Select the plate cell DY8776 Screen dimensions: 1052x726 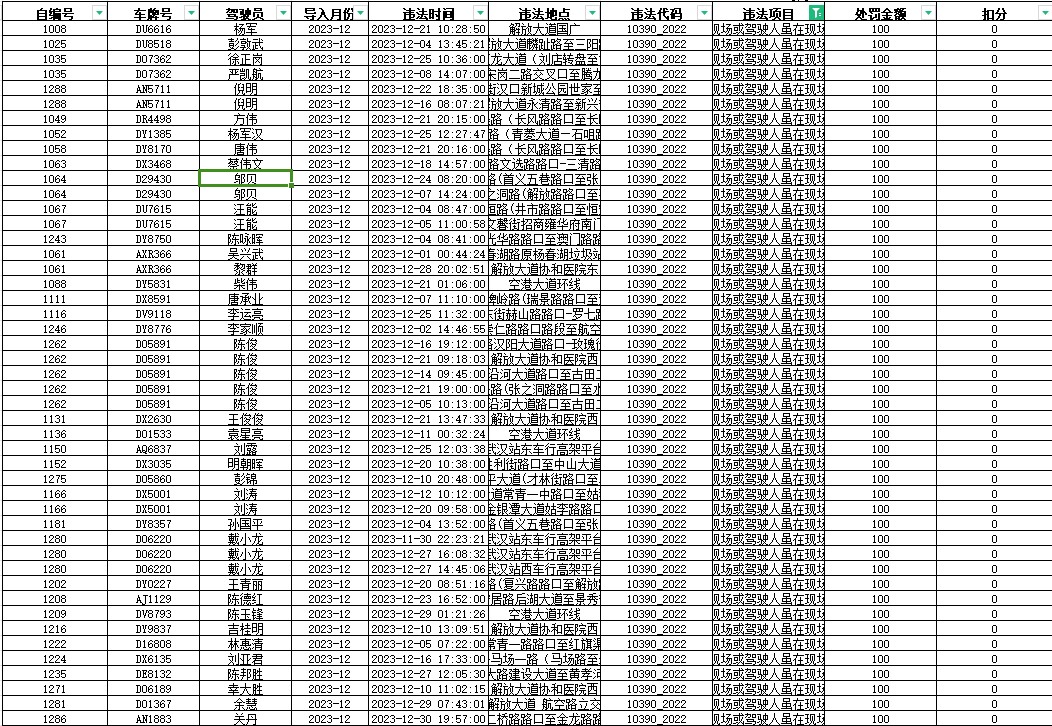click(153, 329)
